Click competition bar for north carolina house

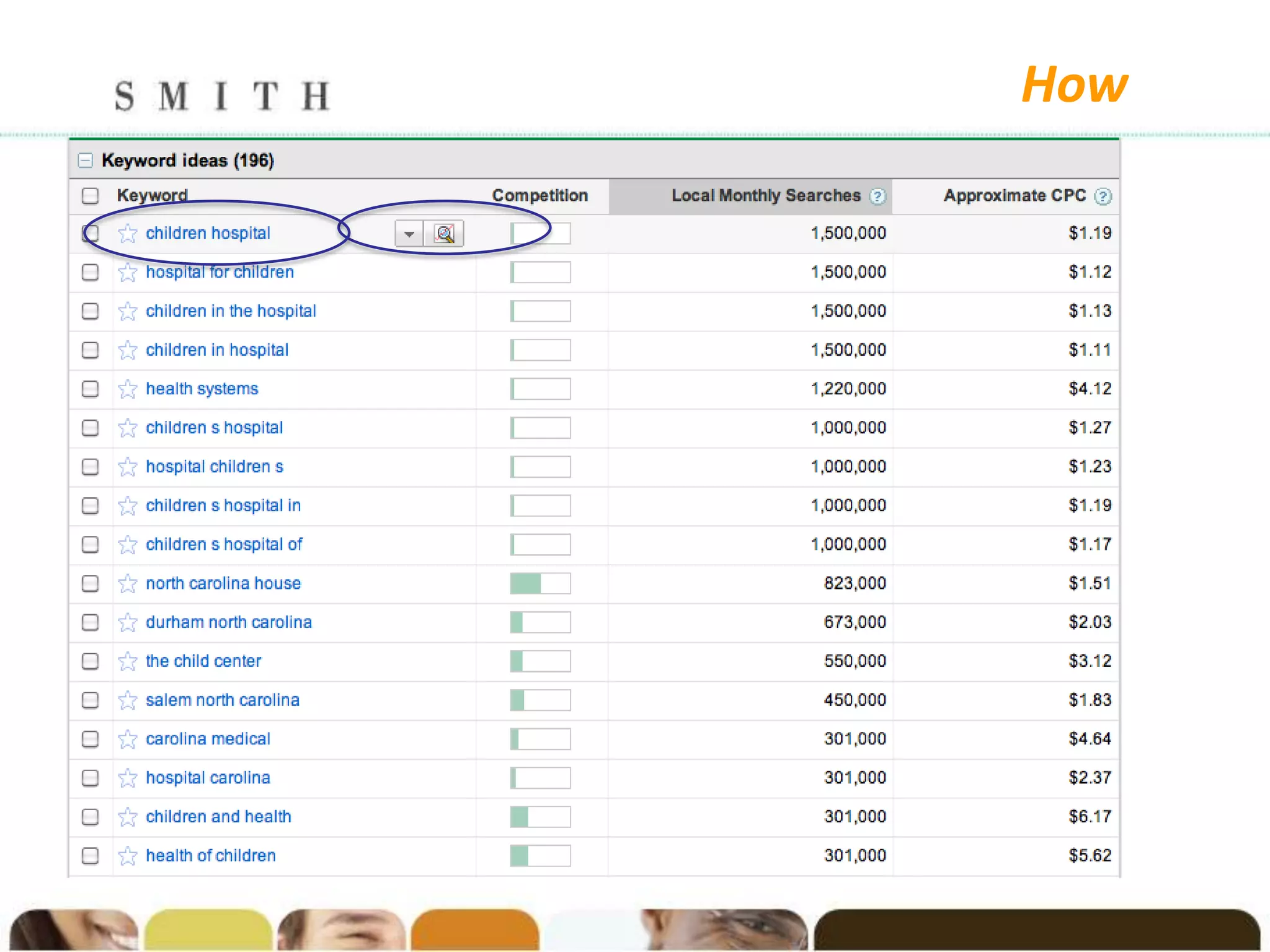pos(540,583)
